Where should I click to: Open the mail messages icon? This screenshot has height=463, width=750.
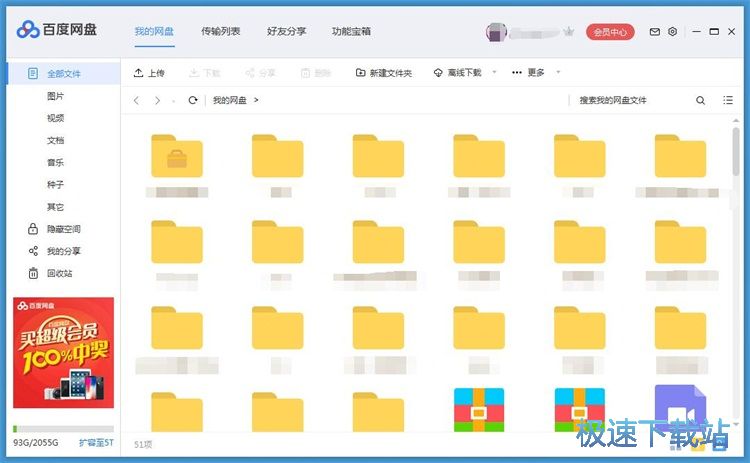[x=654, y=32]
